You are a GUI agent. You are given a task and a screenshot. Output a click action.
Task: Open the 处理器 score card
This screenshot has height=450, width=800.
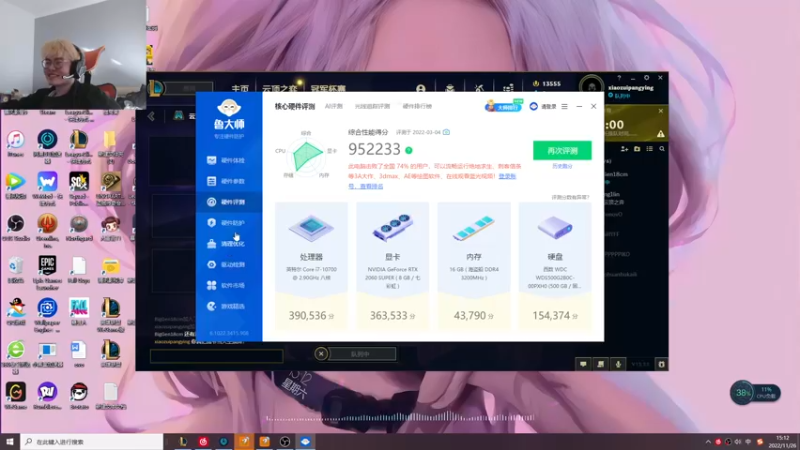pyautogui.click(x=311, y=265)
